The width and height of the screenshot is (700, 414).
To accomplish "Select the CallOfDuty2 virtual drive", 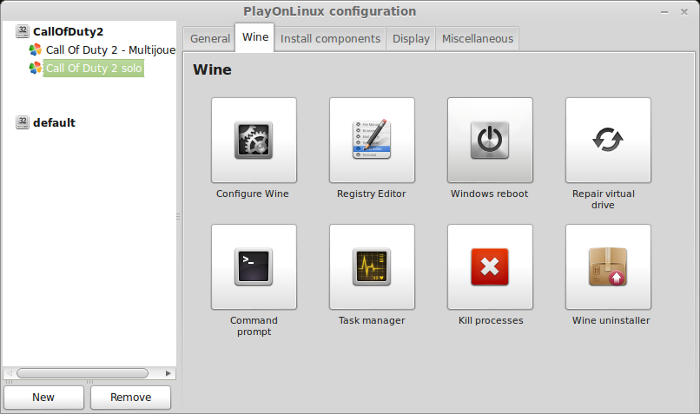I will coord(68,32).
